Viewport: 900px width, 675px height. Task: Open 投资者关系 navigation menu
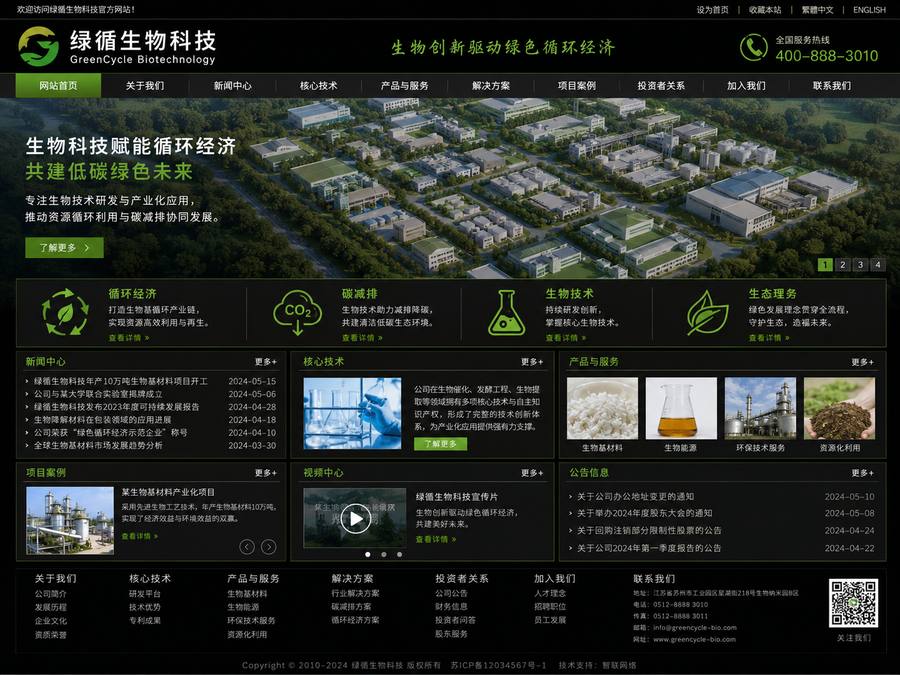[x=661, y=86]
